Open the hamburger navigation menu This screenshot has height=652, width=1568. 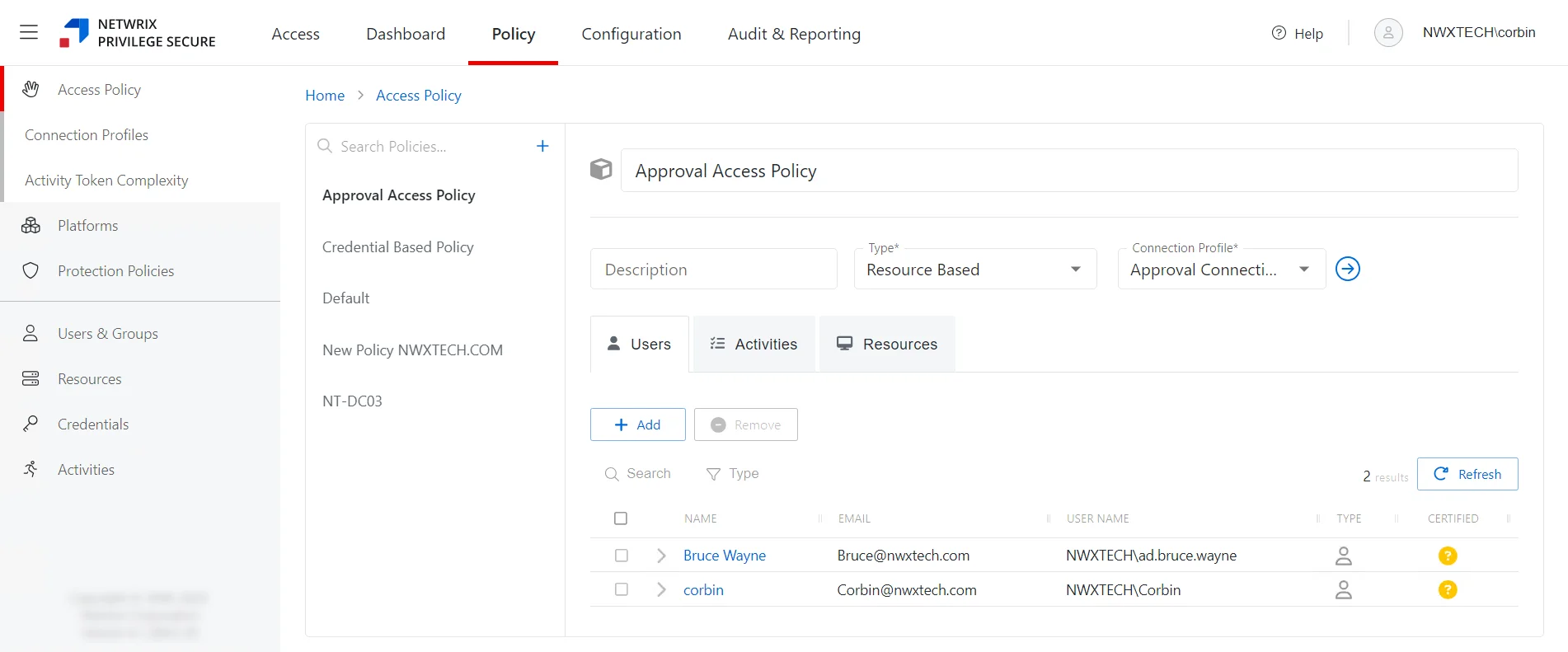tap(29, 32)
